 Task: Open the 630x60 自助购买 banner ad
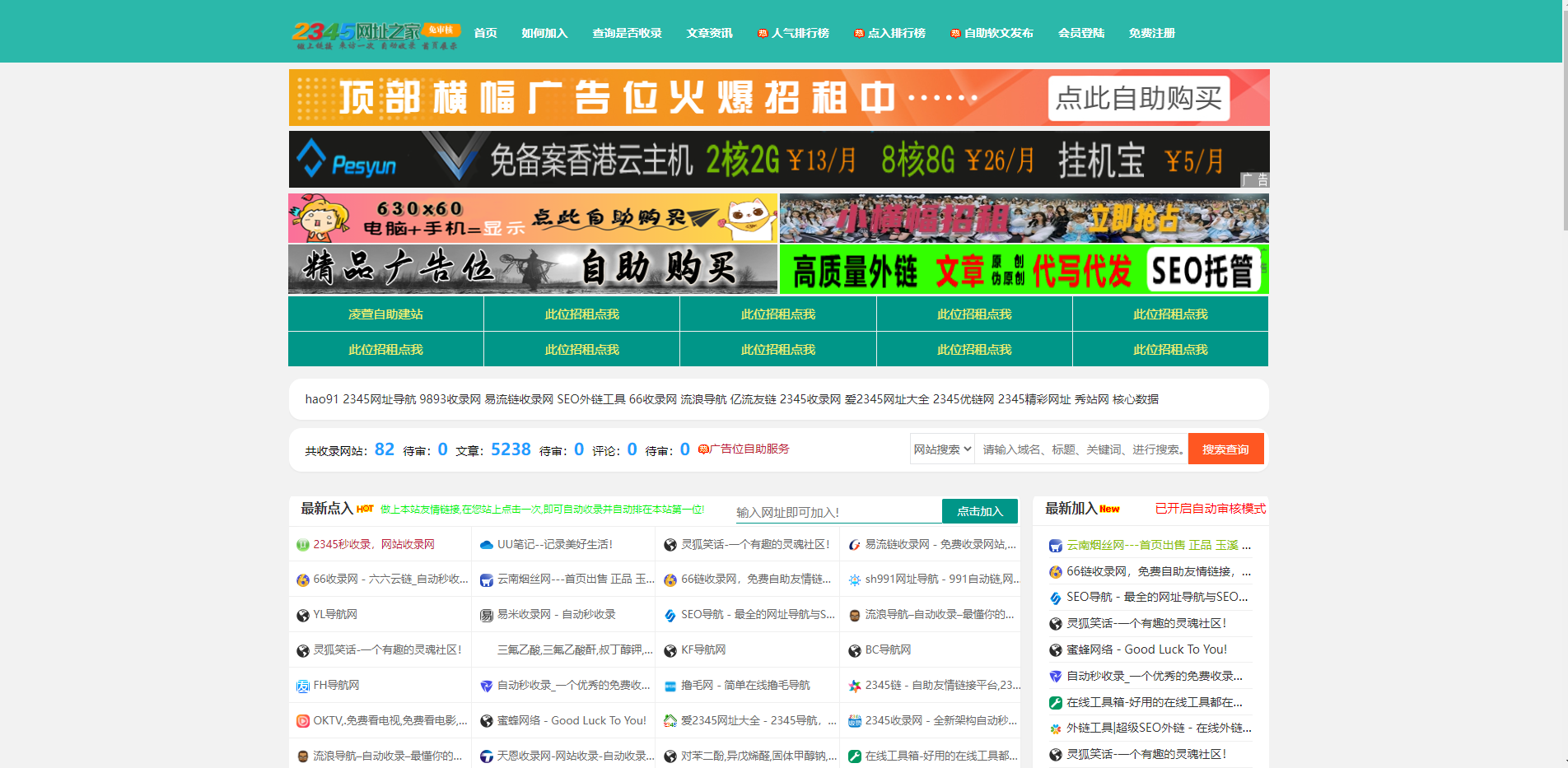[533, 218]
